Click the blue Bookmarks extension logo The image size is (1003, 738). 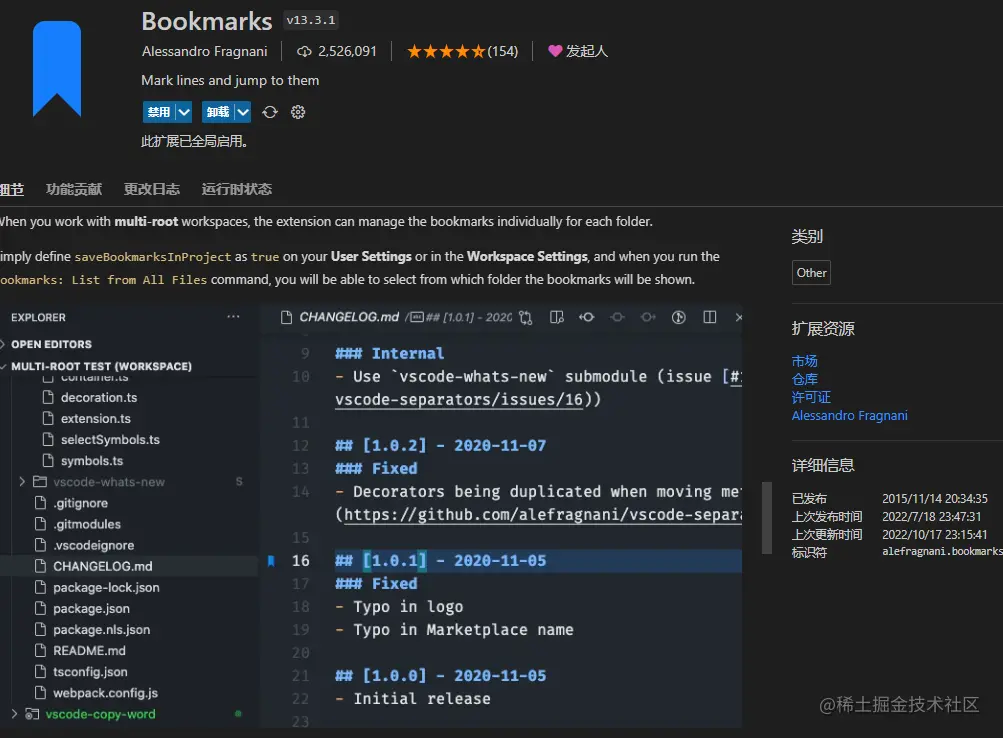click(57, 69)
